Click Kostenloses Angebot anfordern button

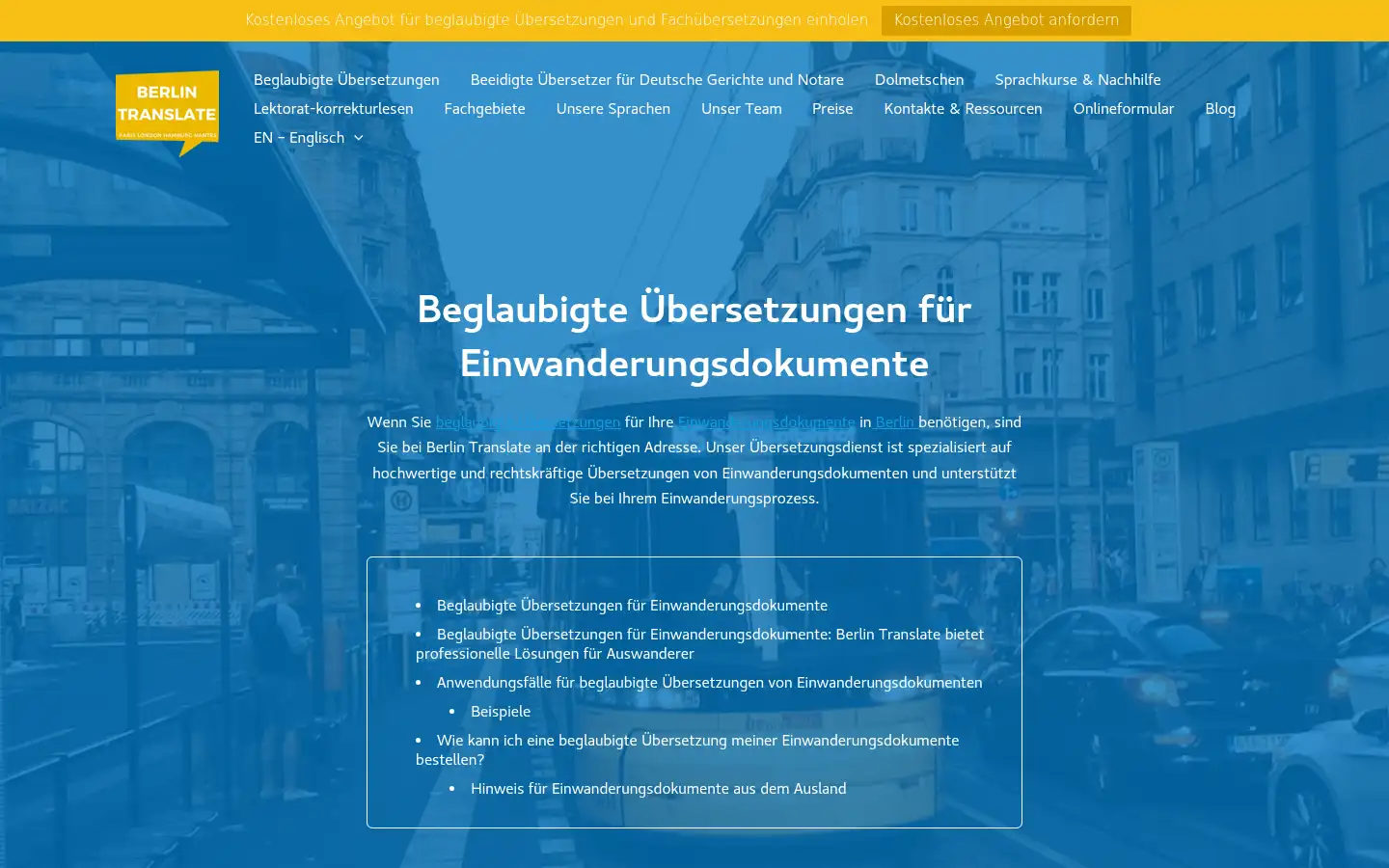pyautogui.click(x=1006, y=20)
